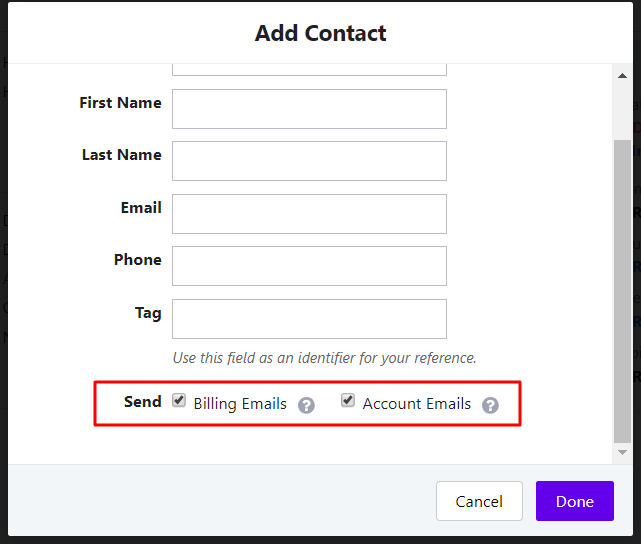The image size is (641, 544).
Task: Click the Add Contact dialog title
Action: coord(320,33)
